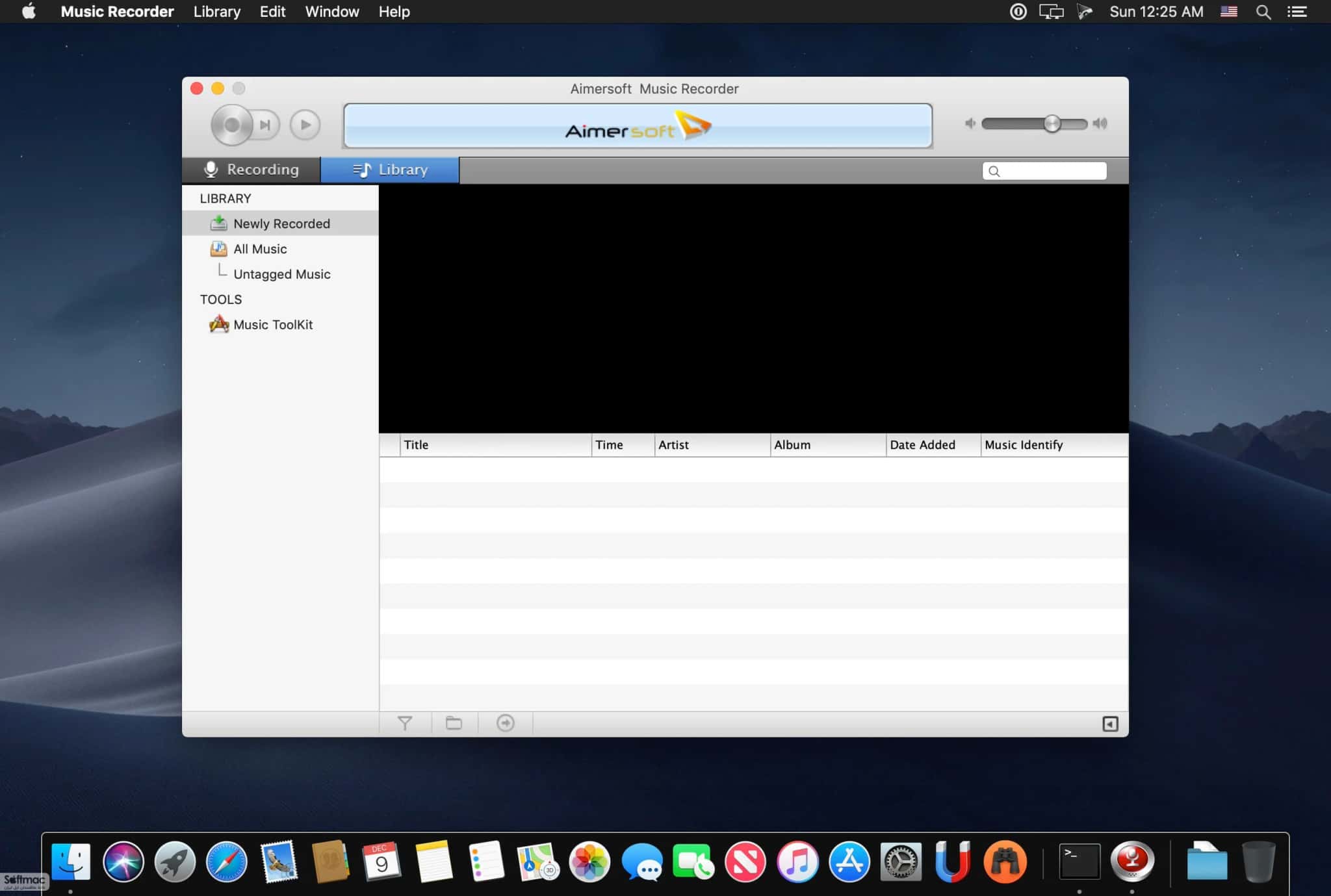Open Messages from the Dock

642,862
